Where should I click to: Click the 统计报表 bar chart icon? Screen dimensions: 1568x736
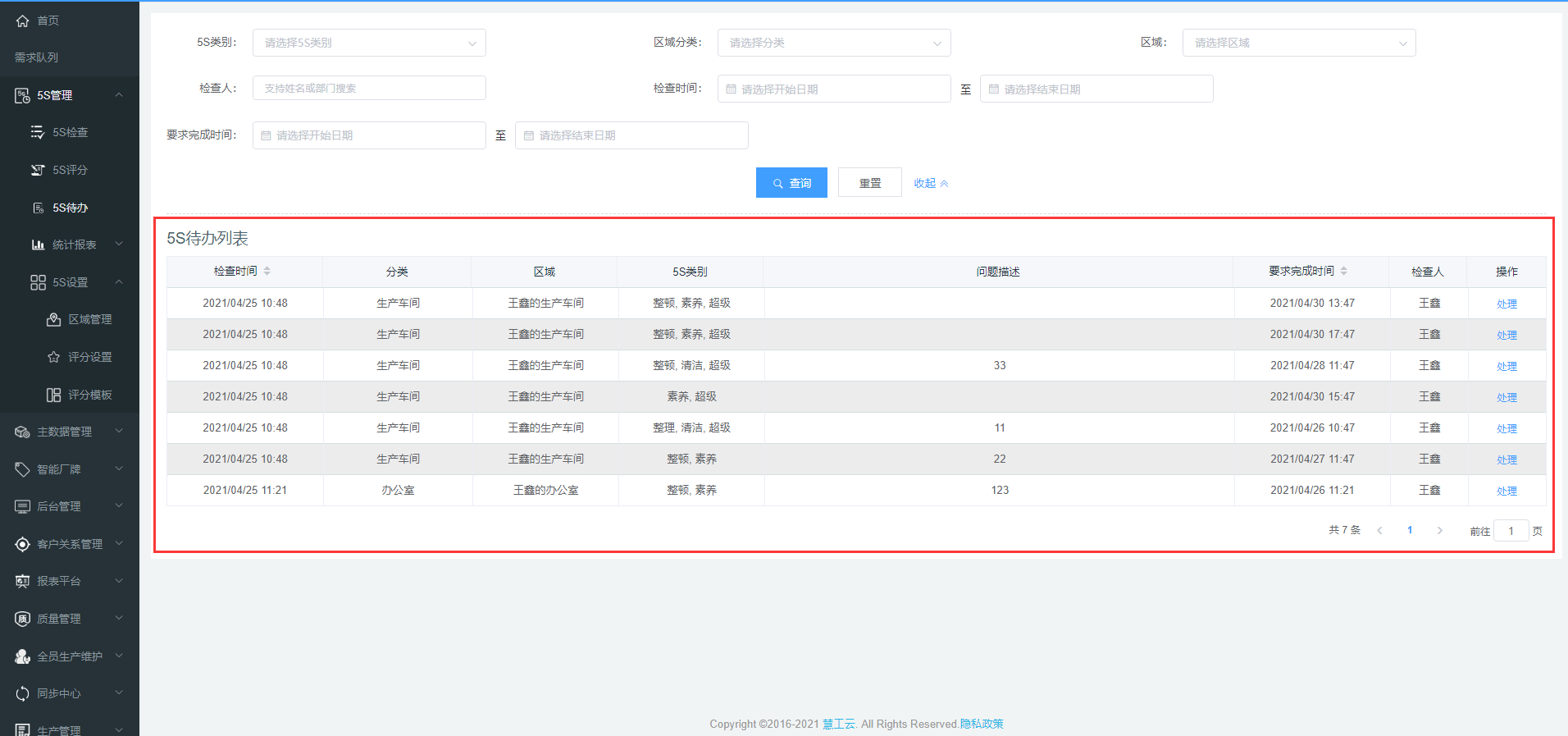38,245
